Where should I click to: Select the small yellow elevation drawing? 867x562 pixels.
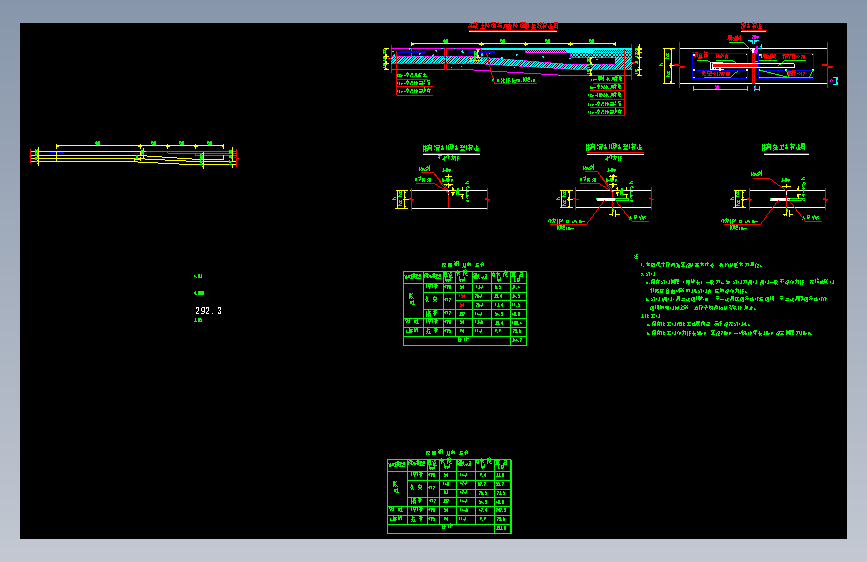(x=134, y=154)
